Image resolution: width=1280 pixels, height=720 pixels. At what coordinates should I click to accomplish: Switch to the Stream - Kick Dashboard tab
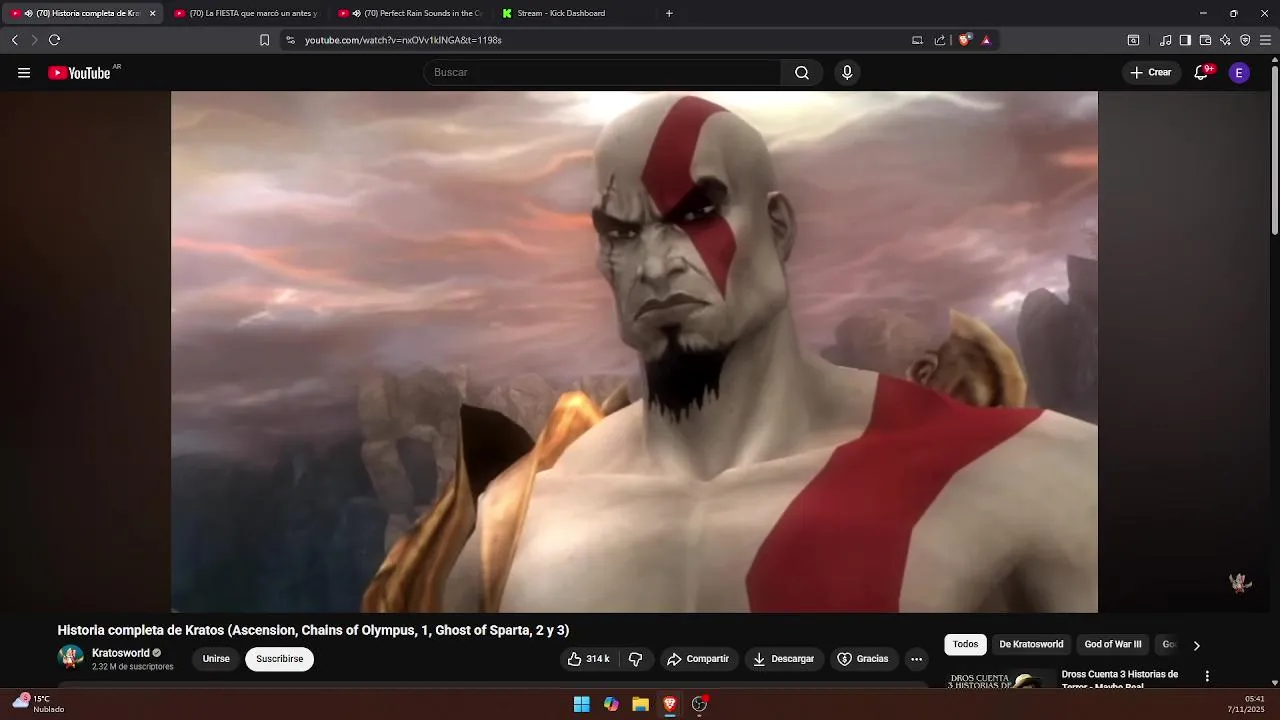coord(575,13)
